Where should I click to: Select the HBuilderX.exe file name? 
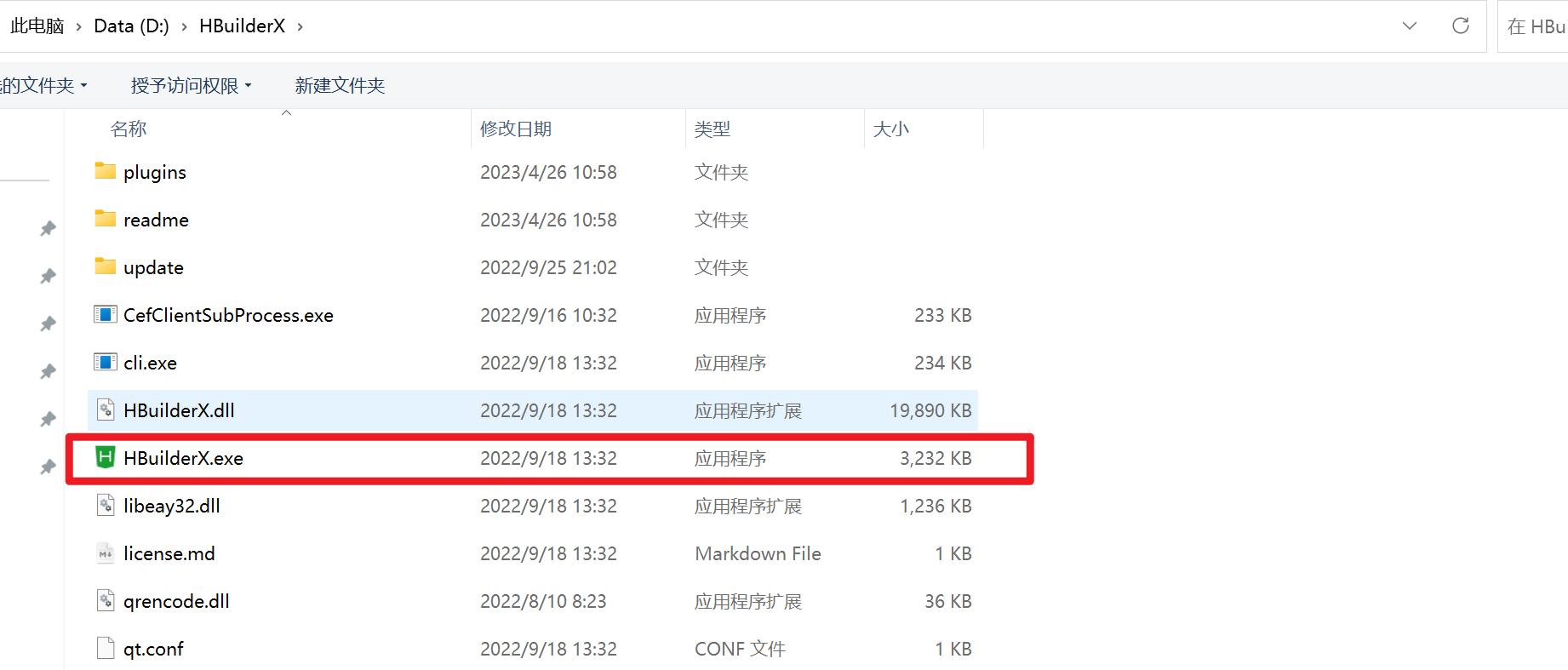pyautogui.click(x=183, y=458)
